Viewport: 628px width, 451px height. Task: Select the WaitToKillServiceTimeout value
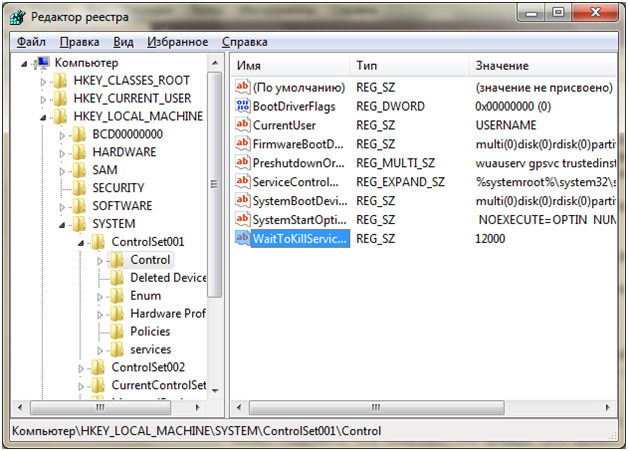299,239
